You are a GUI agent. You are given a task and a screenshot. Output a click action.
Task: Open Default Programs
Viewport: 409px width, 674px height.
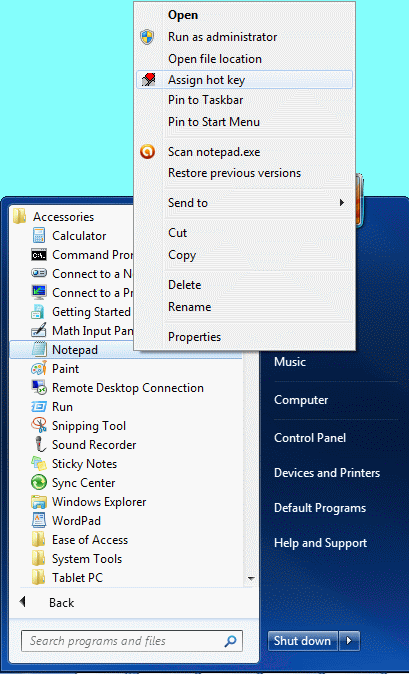coord(320,508)
